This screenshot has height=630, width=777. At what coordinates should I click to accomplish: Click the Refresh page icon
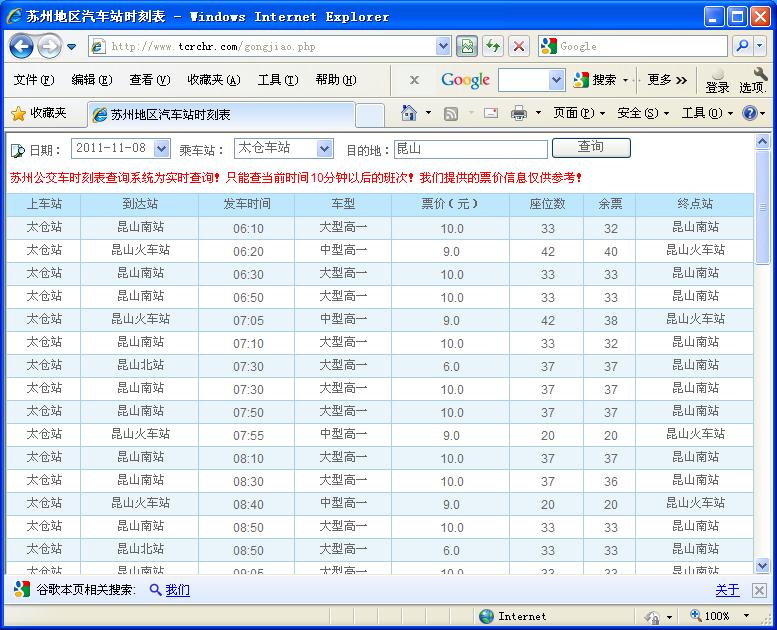coord(493,46)
